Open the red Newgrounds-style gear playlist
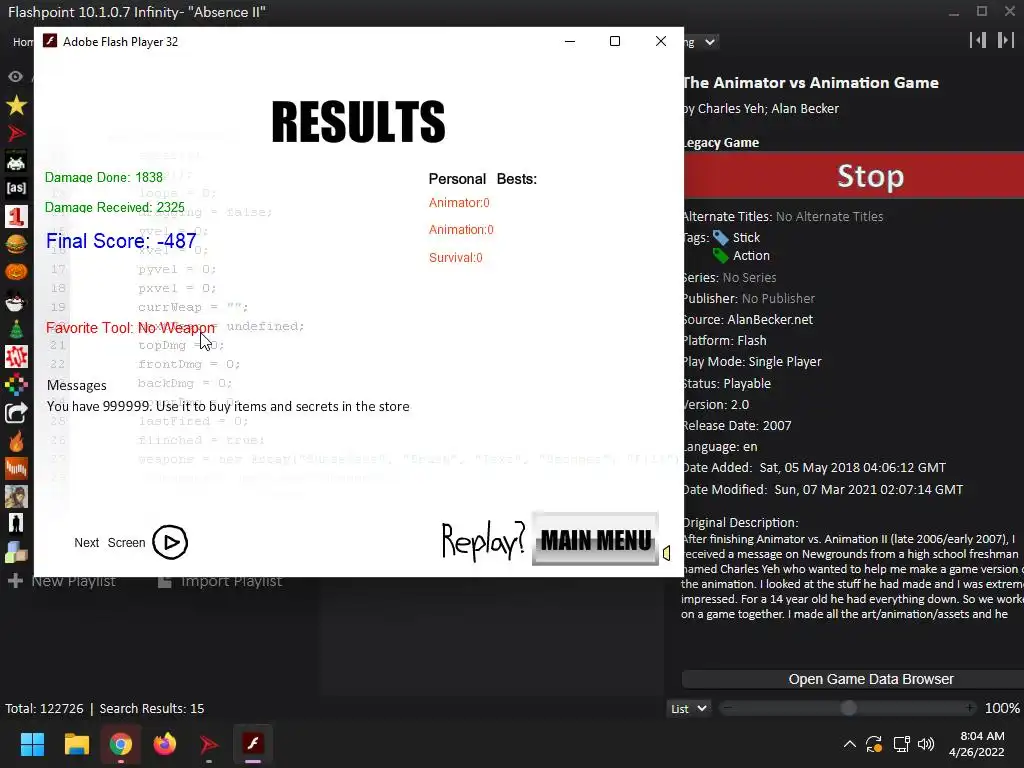This screenshot has width=1024, height=768. coord(16,357)
